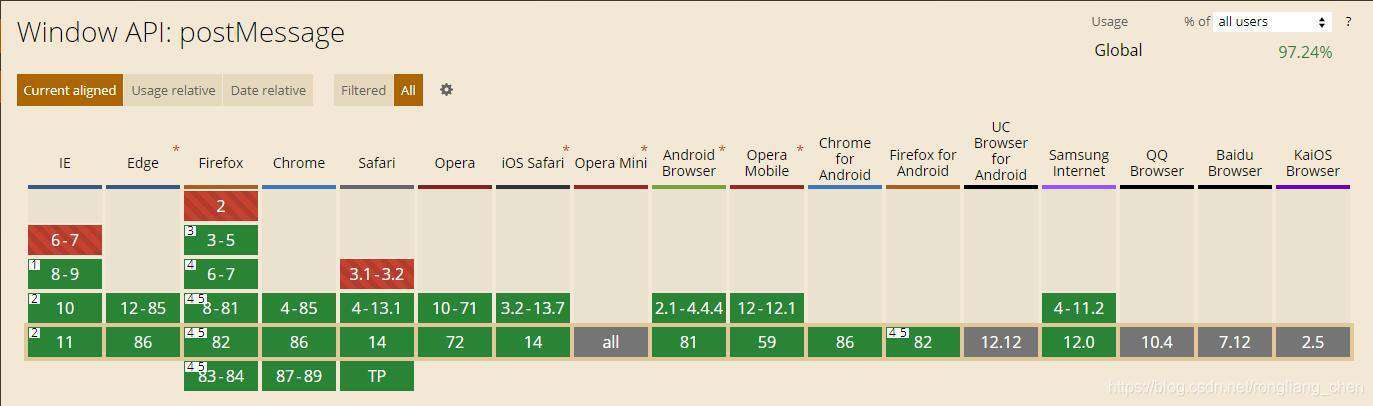Open the all users dropdown
Image resolution: width=1373 pixels, height=406 pixels.
click(x=1273, y=21)
